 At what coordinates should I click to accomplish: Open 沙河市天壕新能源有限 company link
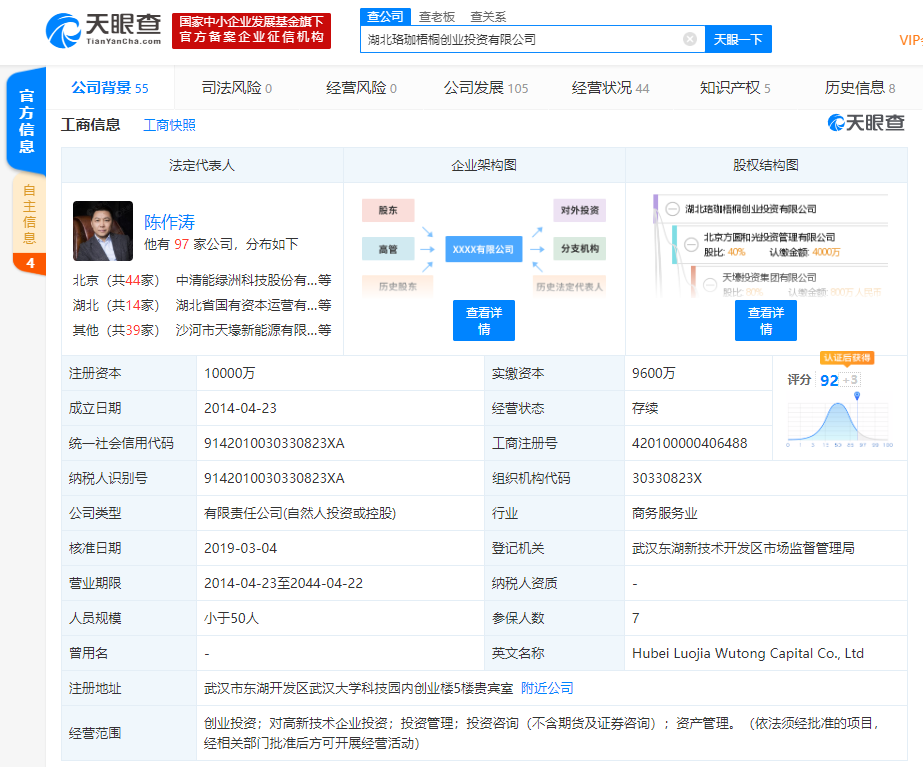point(253,330)
